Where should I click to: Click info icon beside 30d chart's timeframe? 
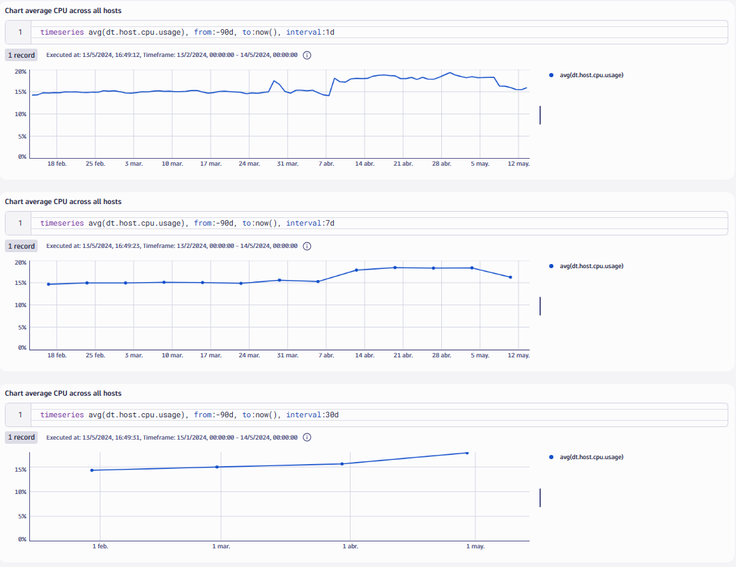[x=307, y=437]
